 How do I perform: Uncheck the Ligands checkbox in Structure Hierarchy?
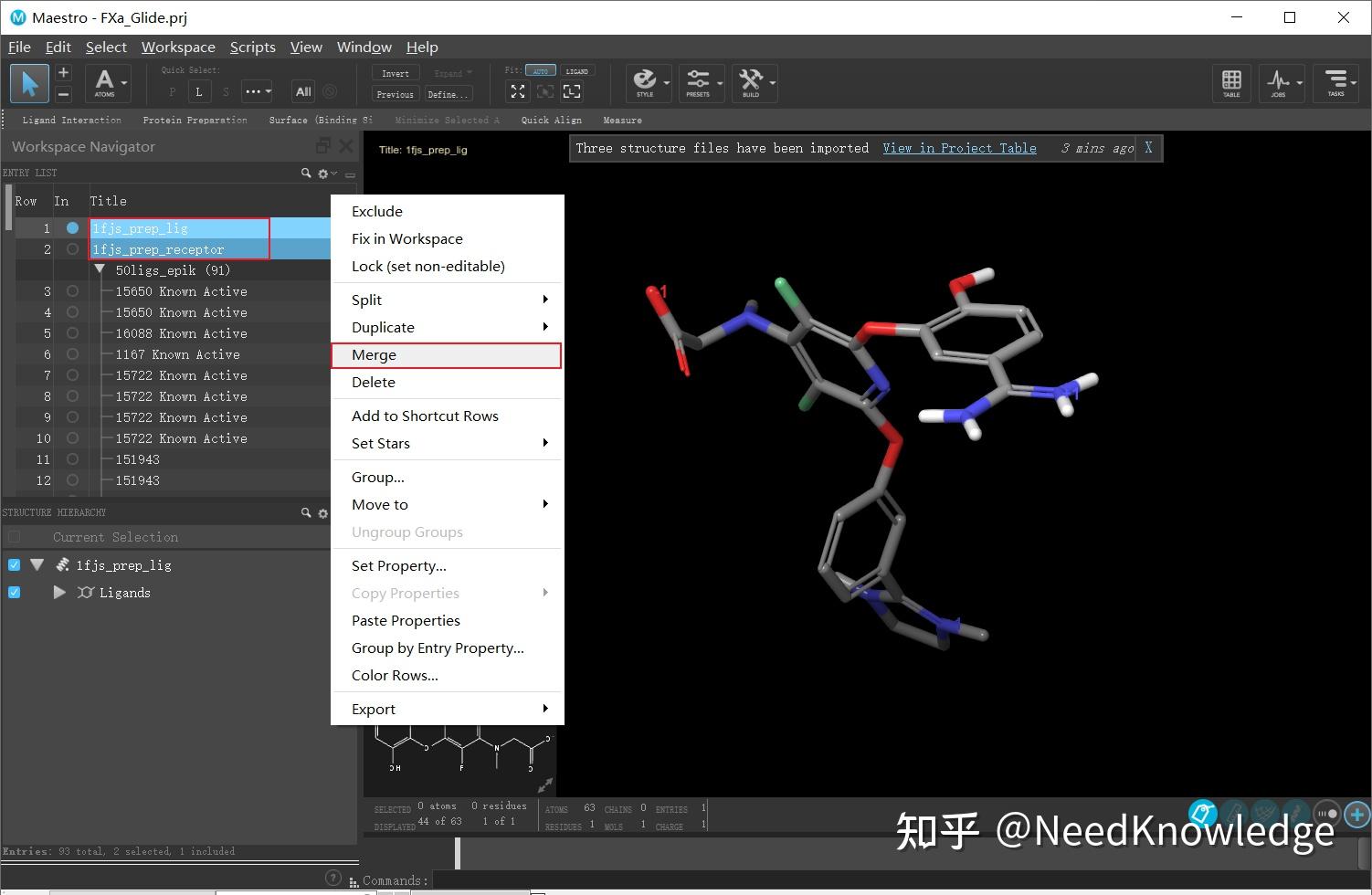pyautogui.click(x=14, y=592)
